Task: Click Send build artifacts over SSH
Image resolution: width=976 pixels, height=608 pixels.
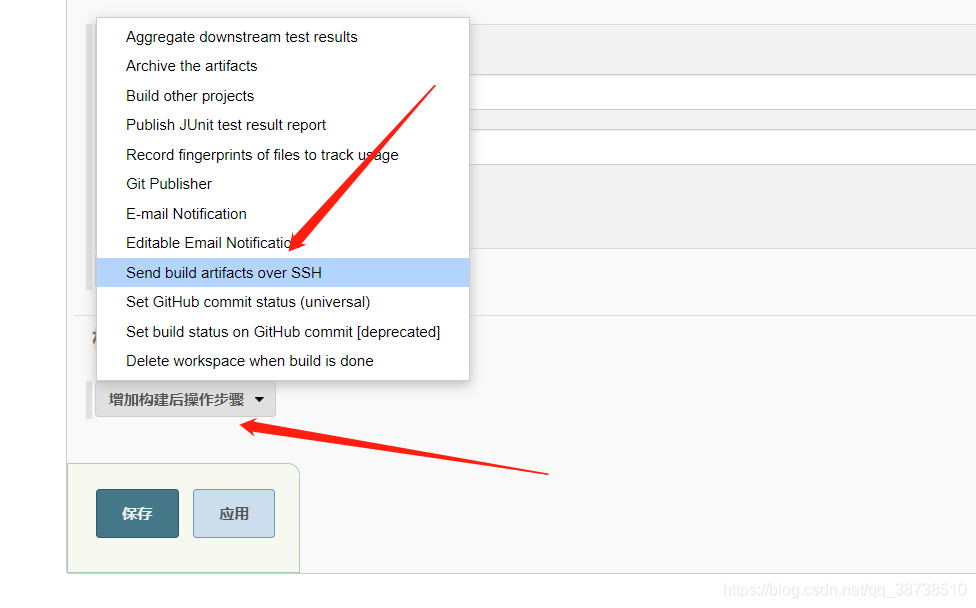Action: click(x=283, y=273)
